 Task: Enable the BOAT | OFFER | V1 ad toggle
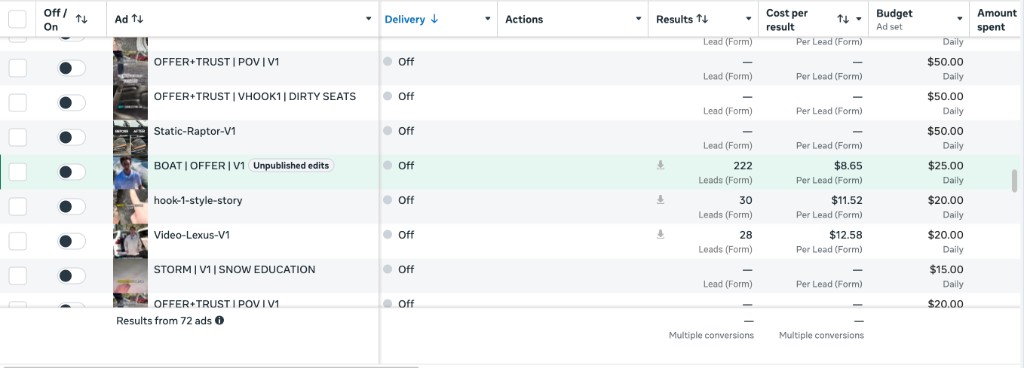click(x=71, y=172)
